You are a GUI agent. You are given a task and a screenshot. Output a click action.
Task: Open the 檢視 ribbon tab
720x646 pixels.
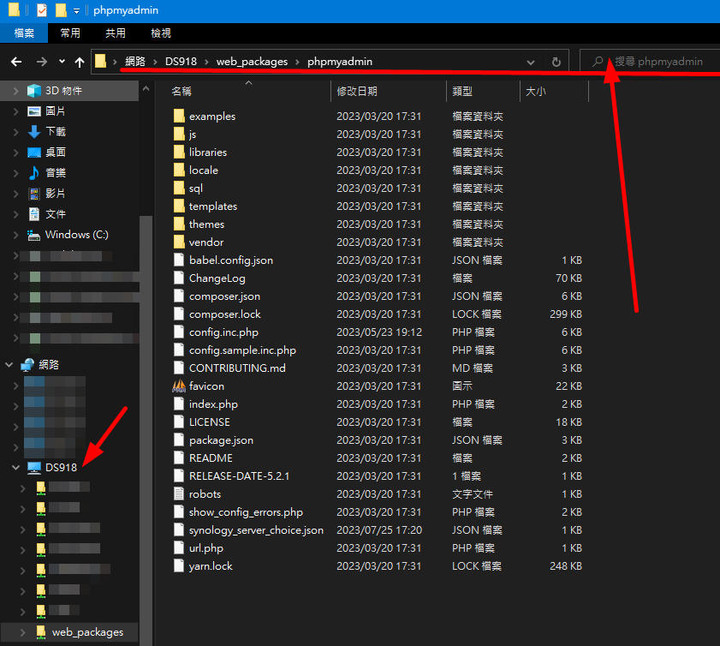tap(161, 33)
